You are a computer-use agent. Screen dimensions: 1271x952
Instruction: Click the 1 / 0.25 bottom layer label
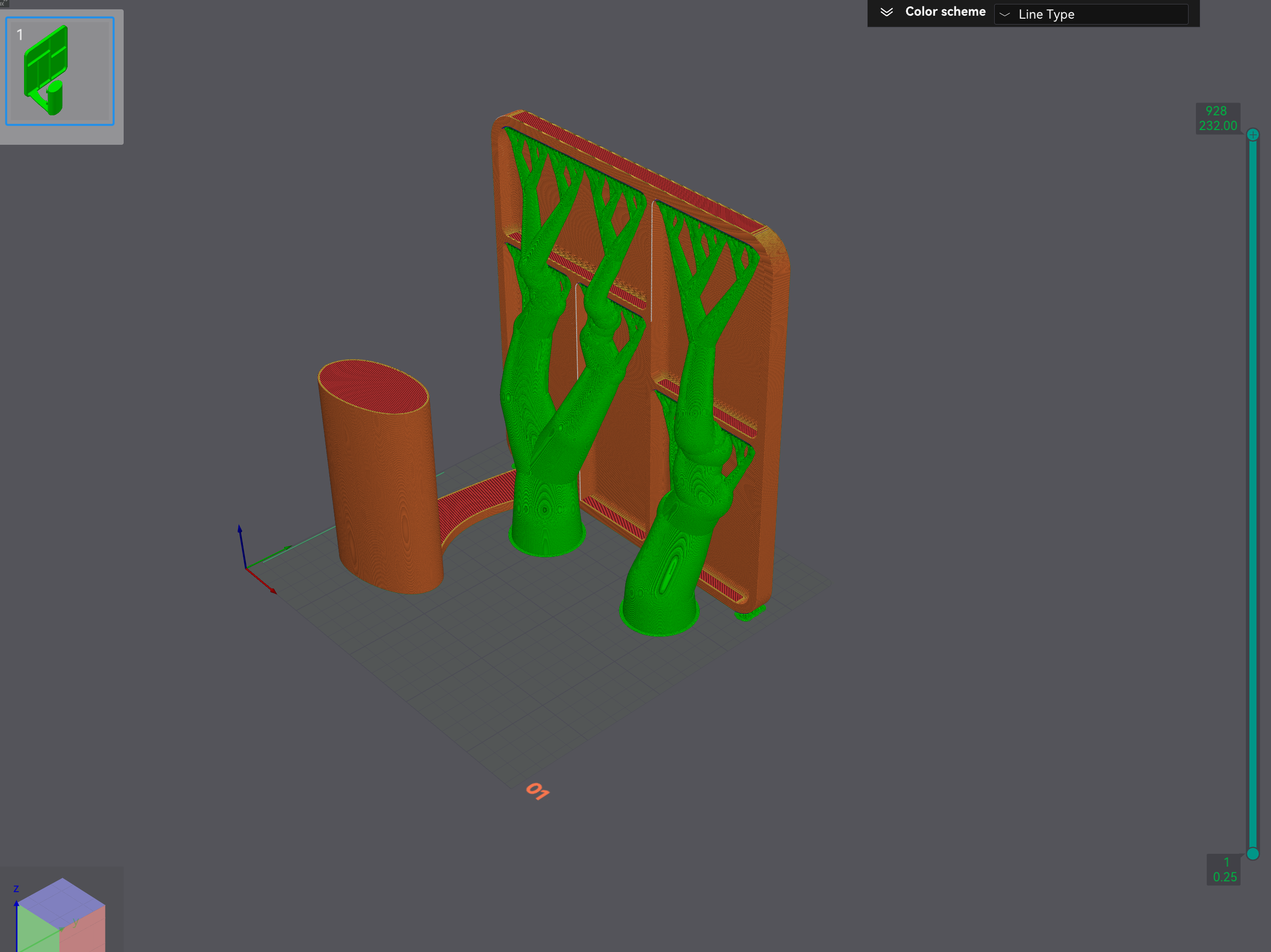click(1223, 869)
